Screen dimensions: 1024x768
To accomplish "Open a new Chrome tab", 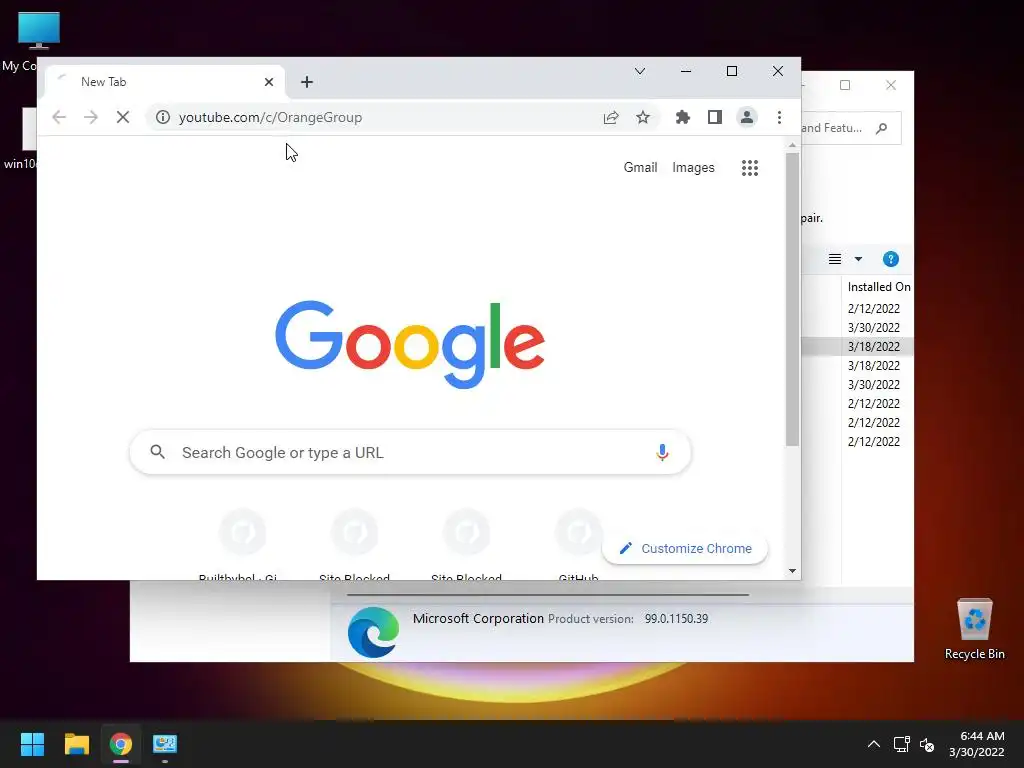I will [307, 82].
